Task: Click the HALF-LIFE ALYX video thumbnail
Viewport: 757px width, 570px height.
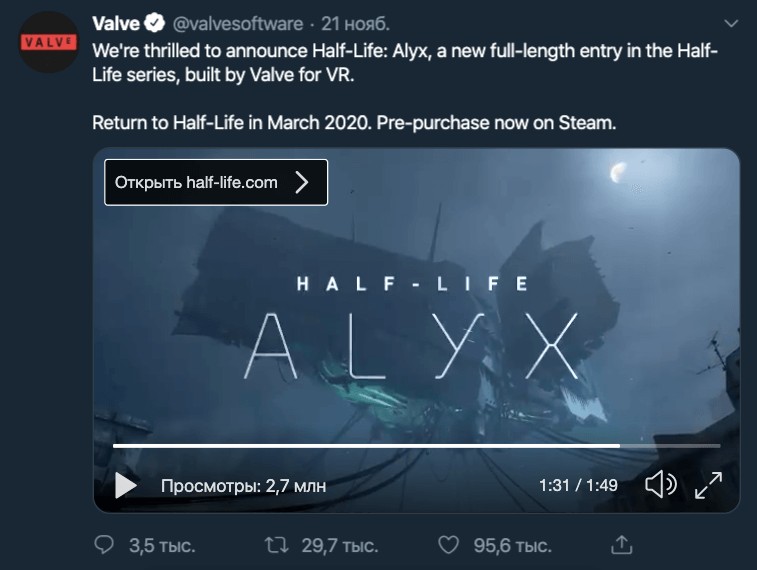Action: point(416,330)
